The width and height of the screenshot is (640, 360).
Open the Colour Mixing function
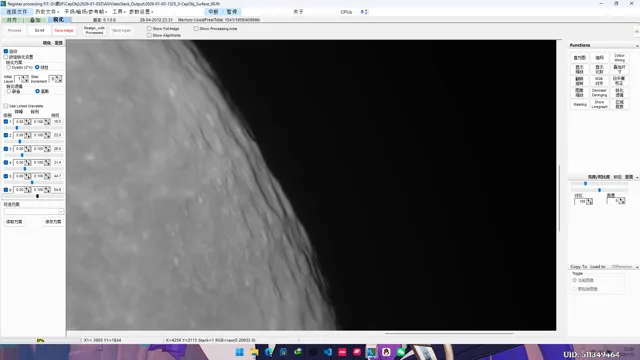click(619, 58)
